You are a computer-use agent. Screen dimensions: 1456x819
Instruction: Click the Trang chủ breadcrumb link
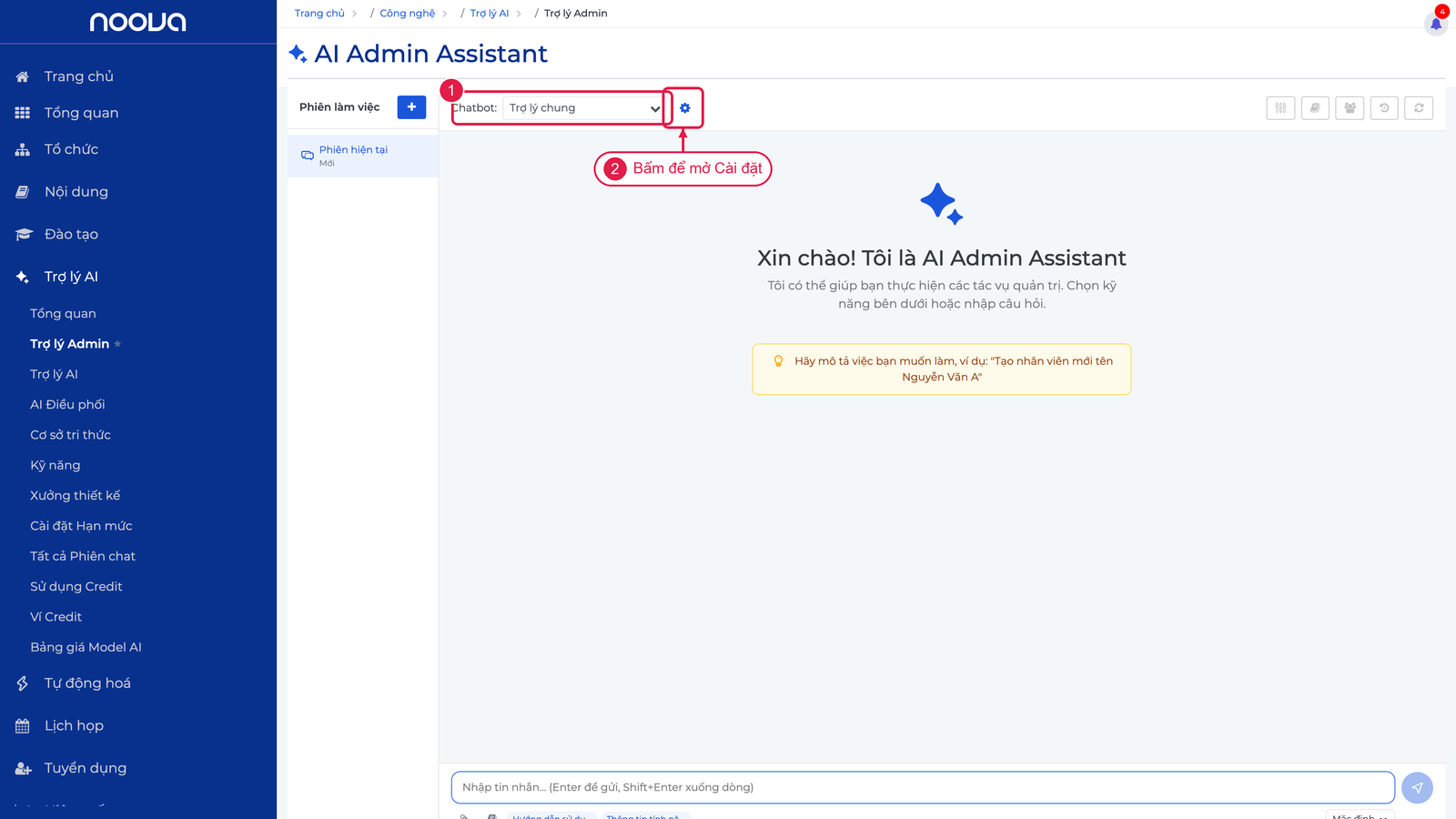coord(319,14)
